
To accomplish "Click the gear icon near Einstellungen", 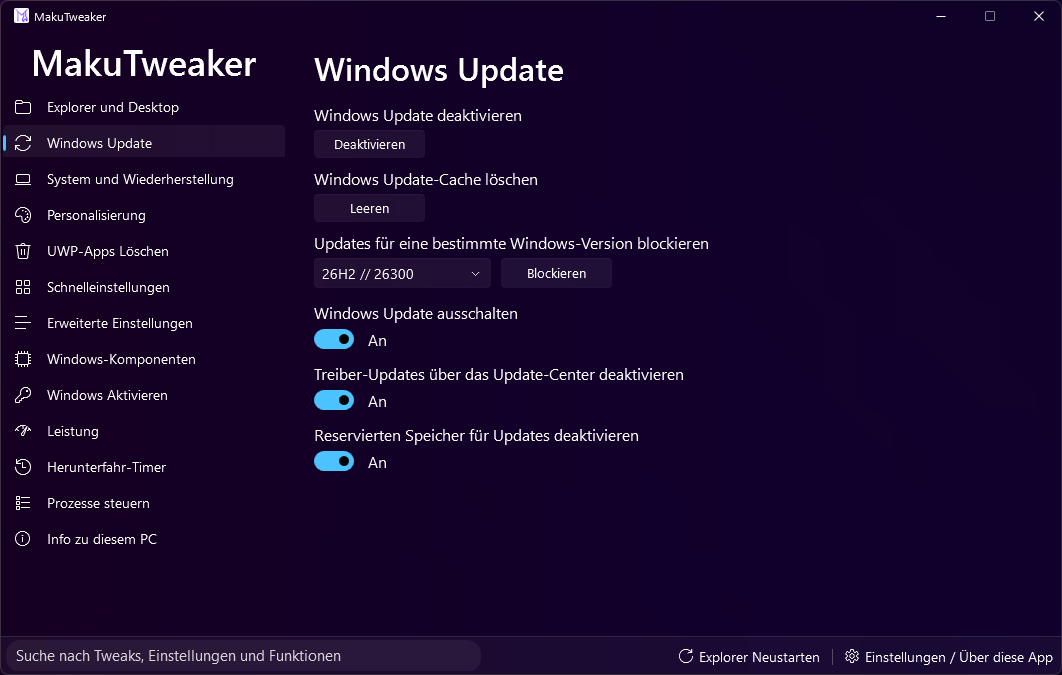I will point(852,656).
